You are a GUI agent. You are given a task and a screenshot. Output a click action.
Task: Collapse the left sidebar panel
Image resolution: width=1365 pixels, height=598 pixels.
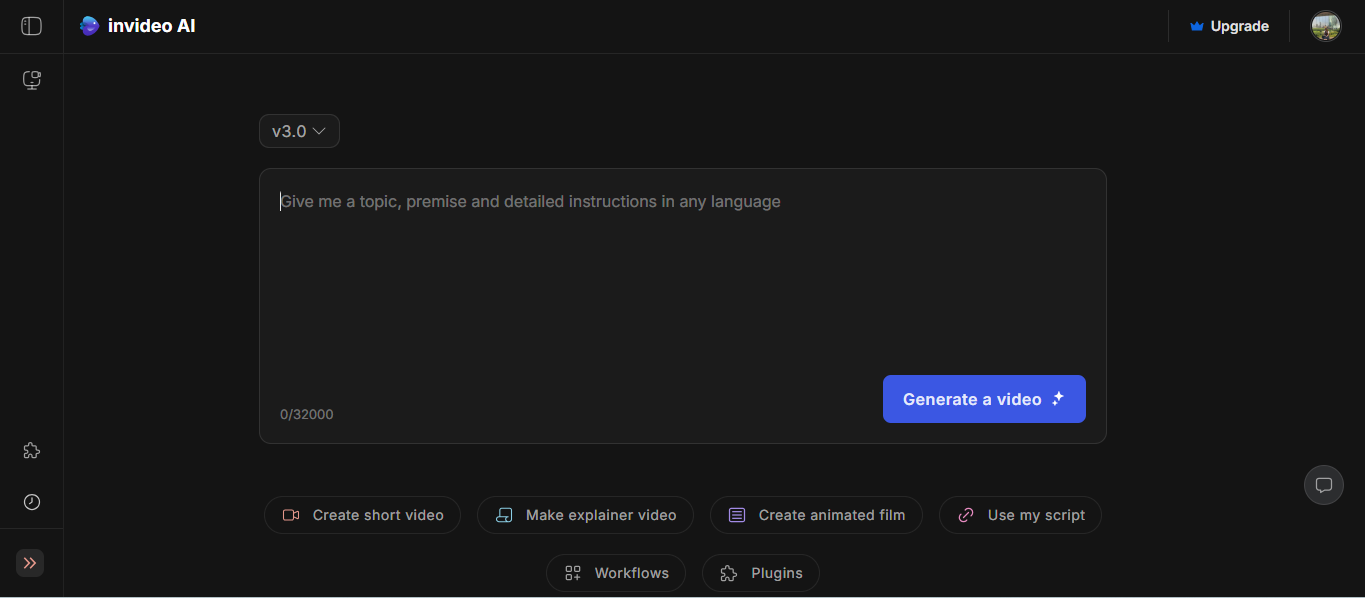click(x=31, y=26)
